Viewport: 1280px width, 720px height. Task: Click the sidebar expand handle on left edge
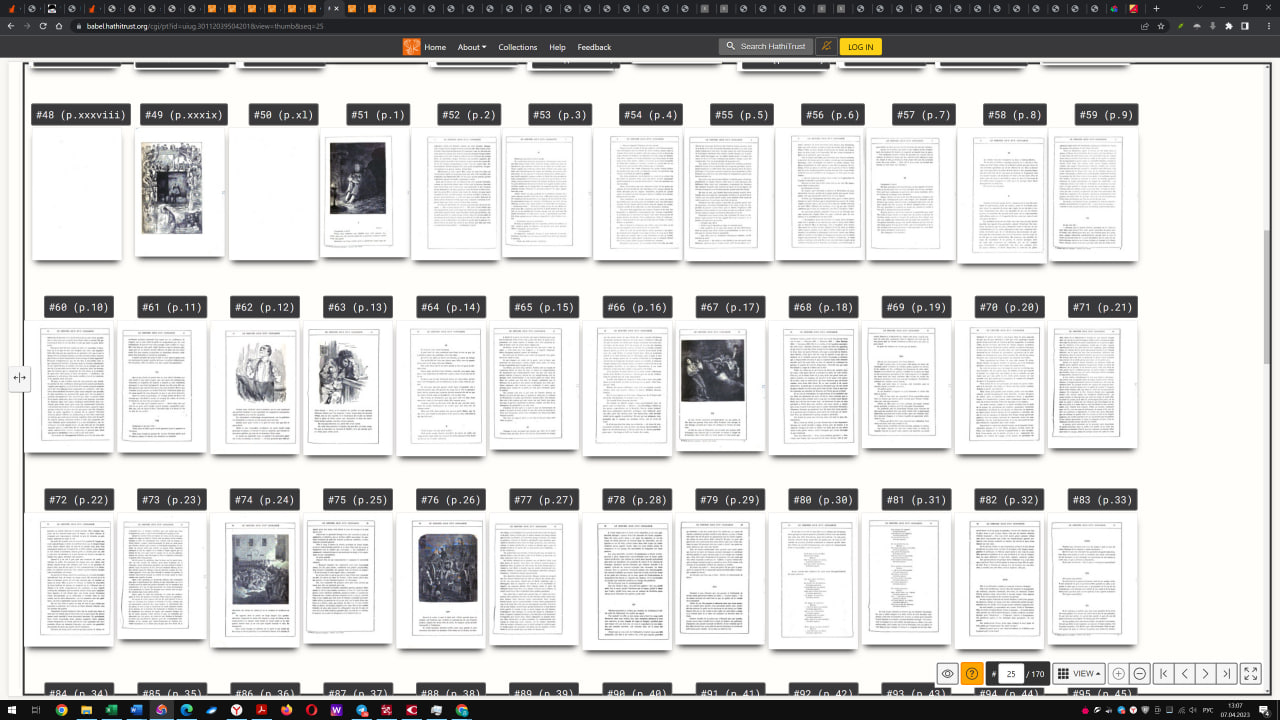pyautogui.click(x=19, y=377)
